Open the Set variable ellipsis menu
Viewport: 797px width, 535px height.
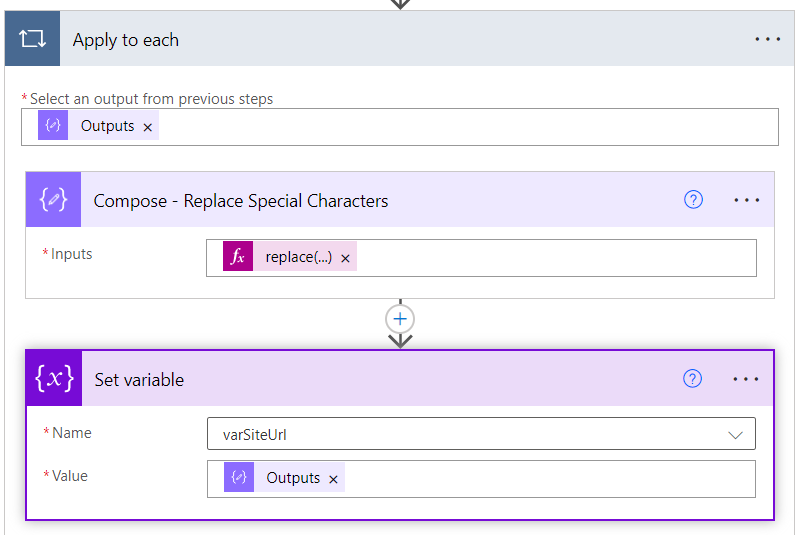(746, 379)
